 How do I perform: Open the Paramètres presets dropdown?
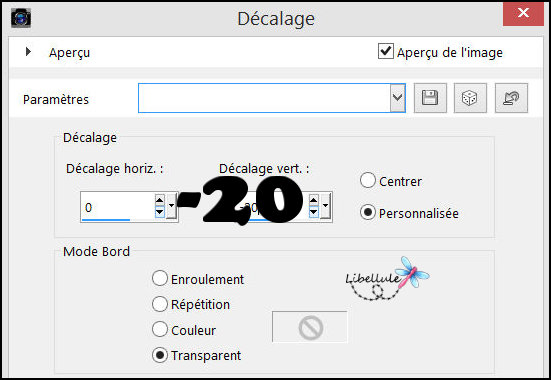click(397, 98)
